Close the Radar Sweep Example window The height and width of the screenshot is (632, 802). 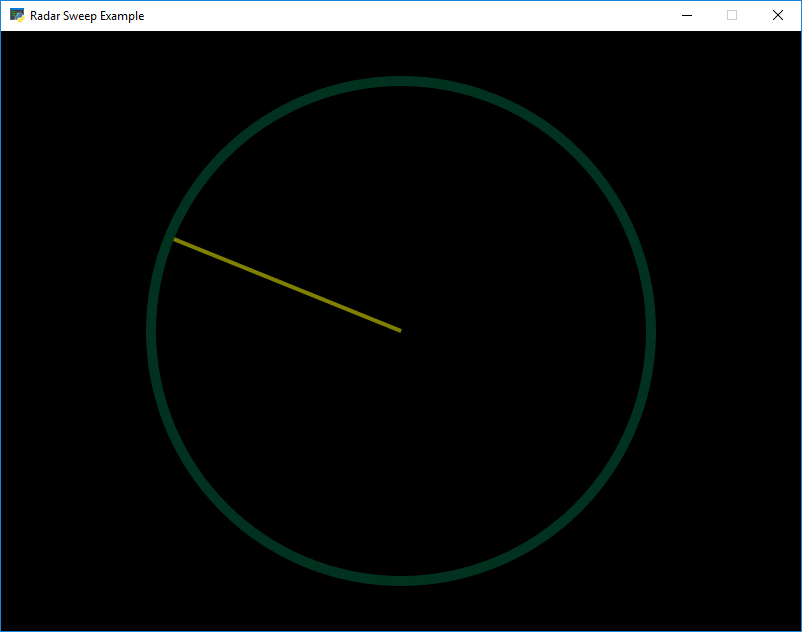pyautogui.click(x=778, y=15)
